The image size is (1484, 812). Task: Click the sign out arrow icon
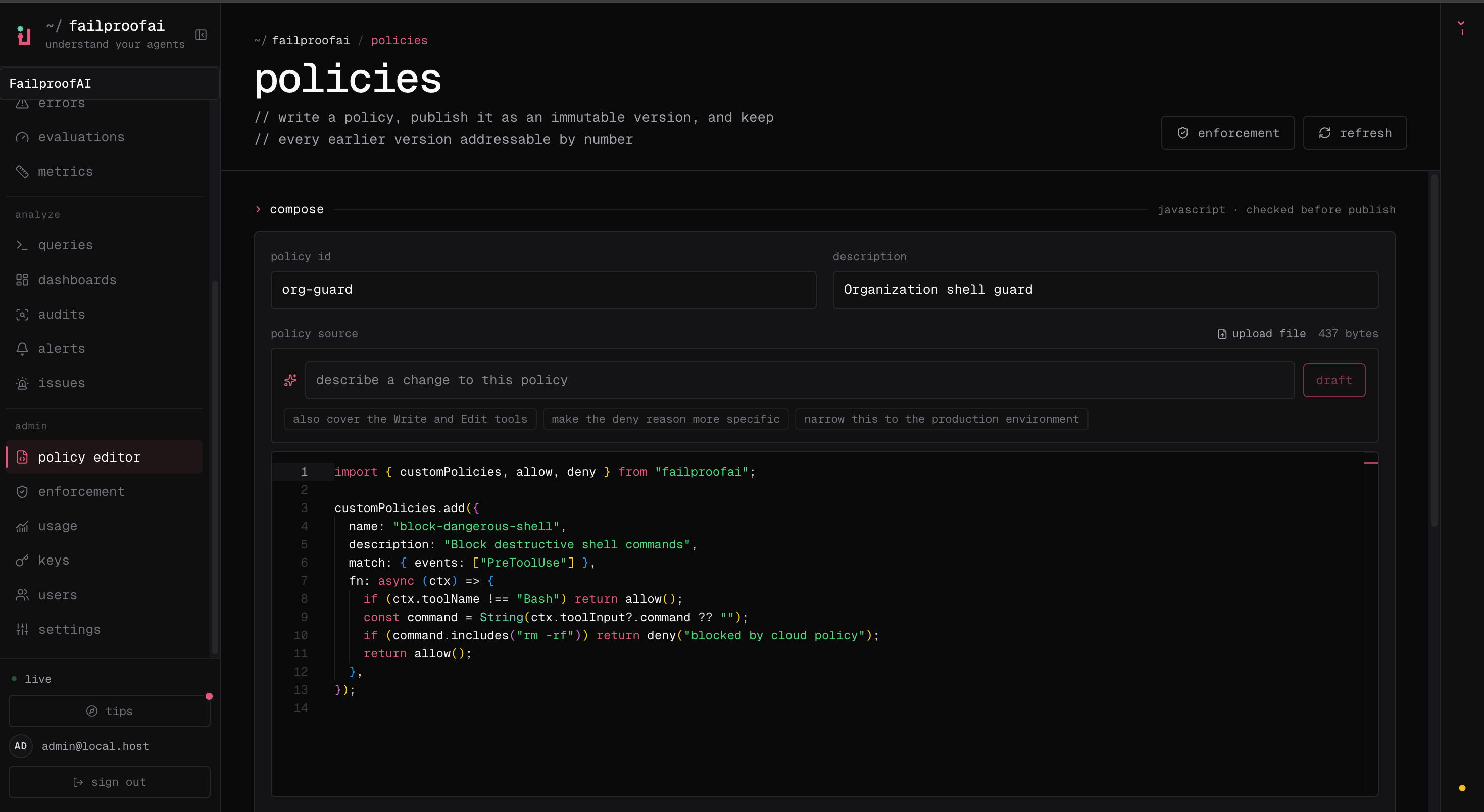pos(78,782)
